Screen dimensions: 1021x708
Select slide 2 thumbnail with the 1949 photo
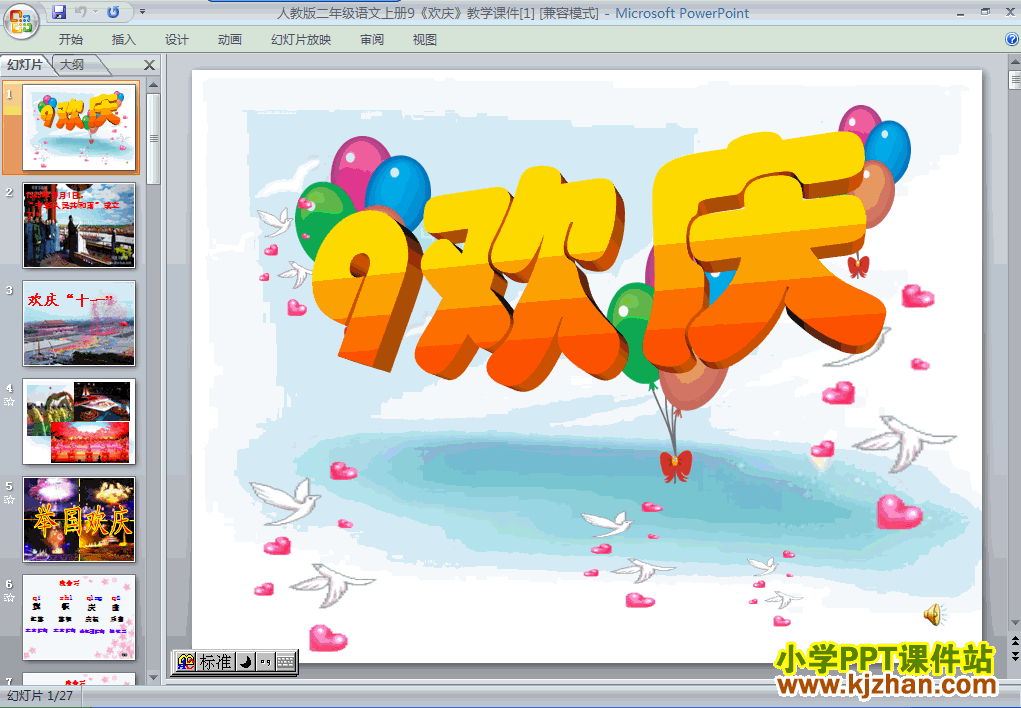(x=79, y=225)
